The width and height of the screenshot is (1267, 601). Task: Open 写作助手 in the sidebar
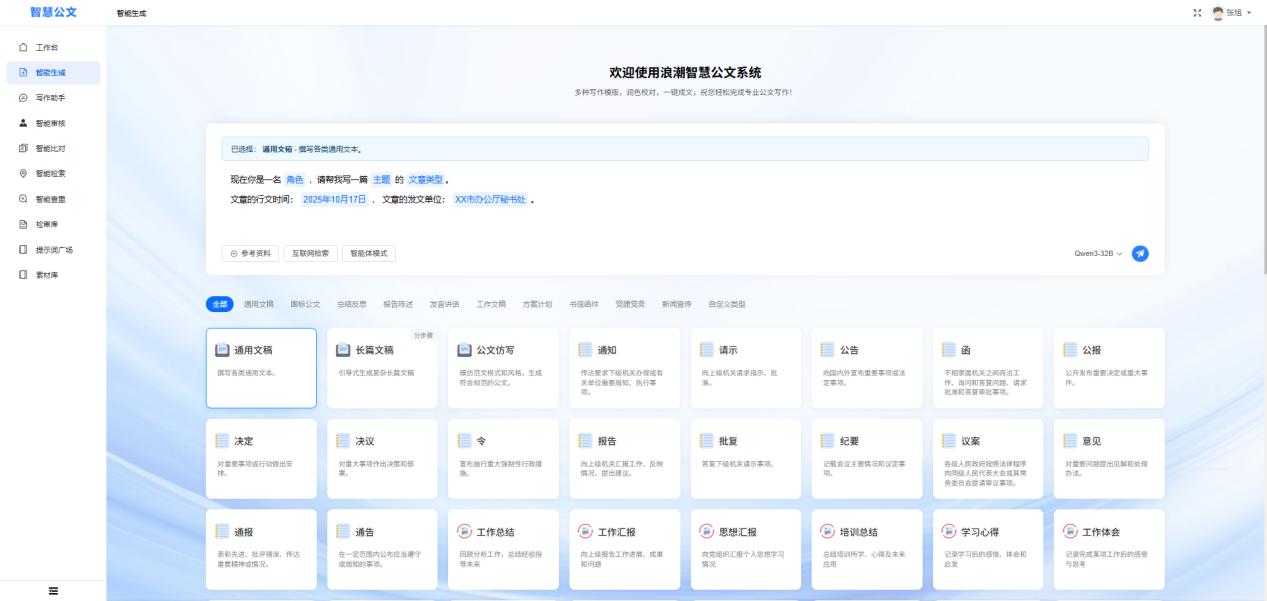pyautogui.click(x=50, y=98)
